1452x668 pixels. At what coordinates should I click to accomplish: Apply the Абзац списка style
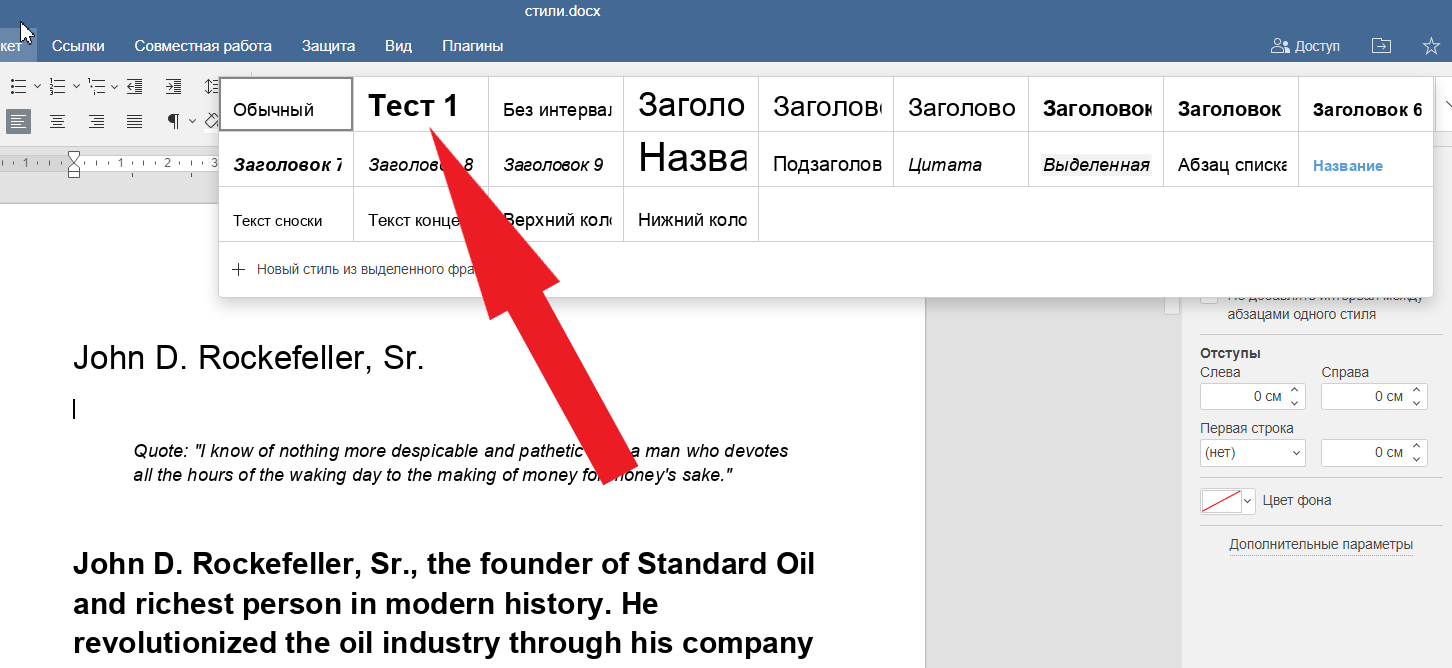(1231, 159)
